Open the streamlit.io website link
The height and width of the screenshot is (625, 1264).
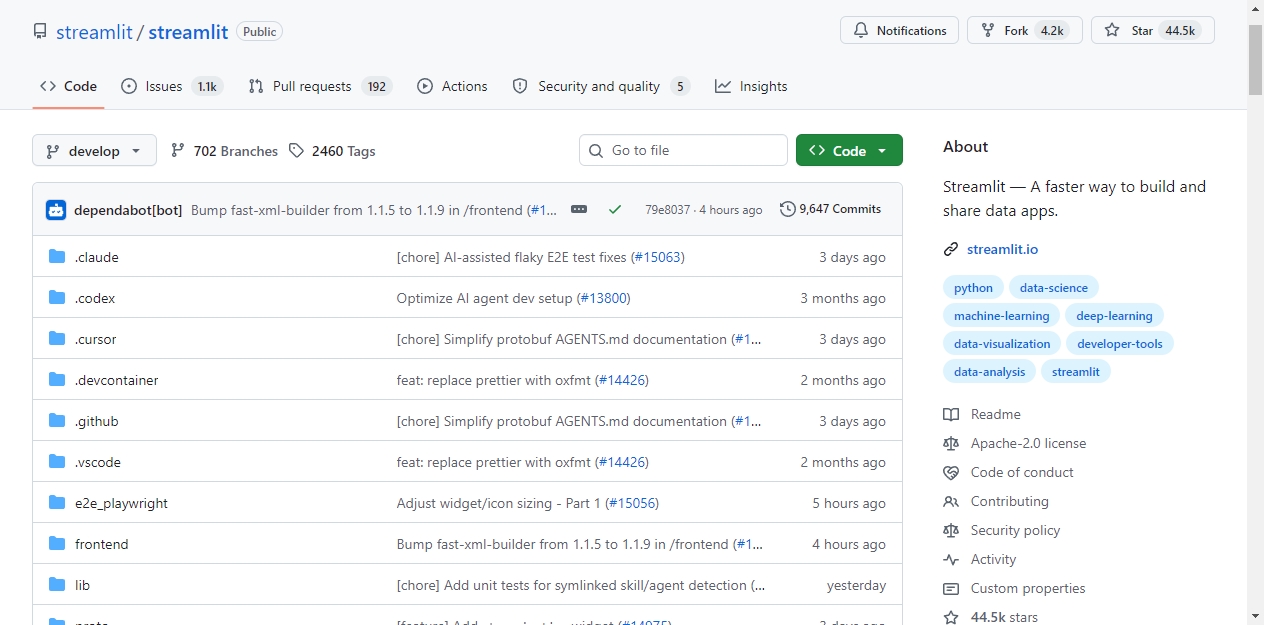pos(1002,249)
